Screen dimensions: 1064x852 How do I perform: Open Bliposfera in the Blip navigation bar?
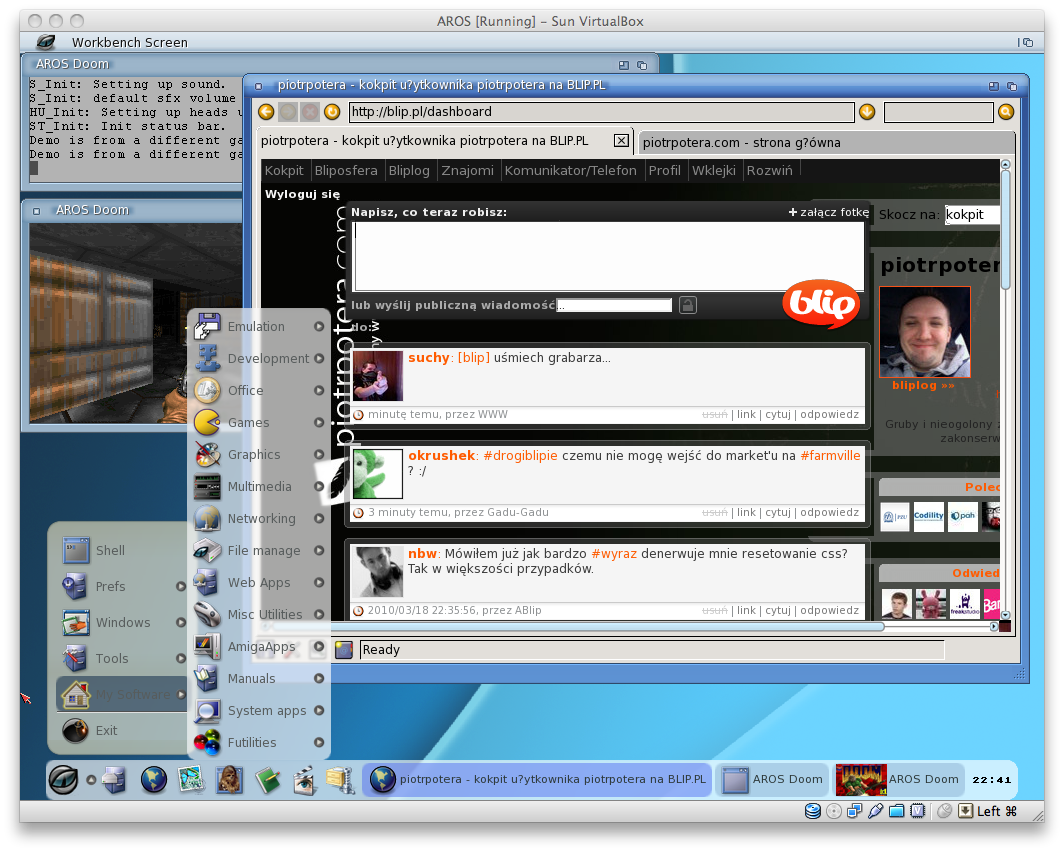pyautogui.click(x=346, y=170)
